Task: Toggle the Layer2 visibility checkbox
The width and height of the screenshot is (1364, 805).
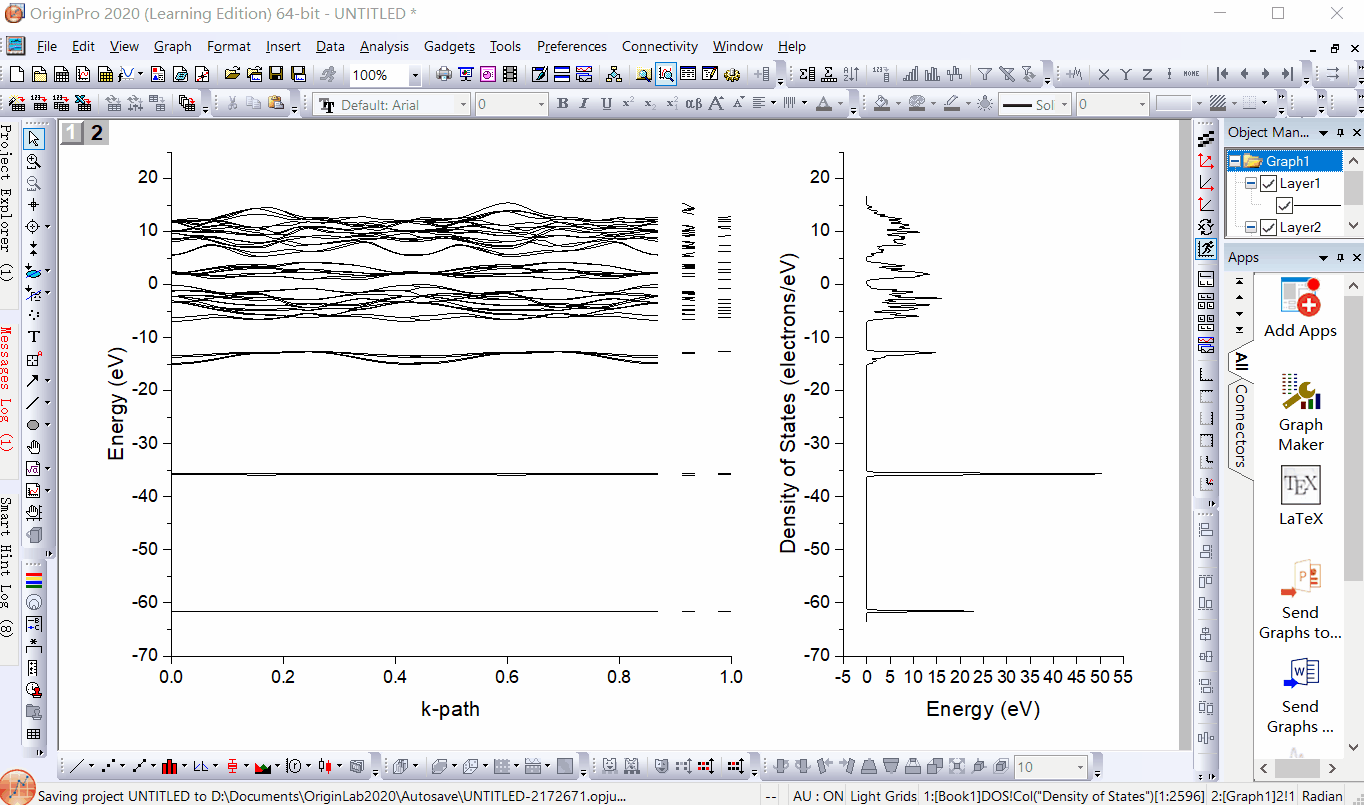Action: (x=1269, y=228)
